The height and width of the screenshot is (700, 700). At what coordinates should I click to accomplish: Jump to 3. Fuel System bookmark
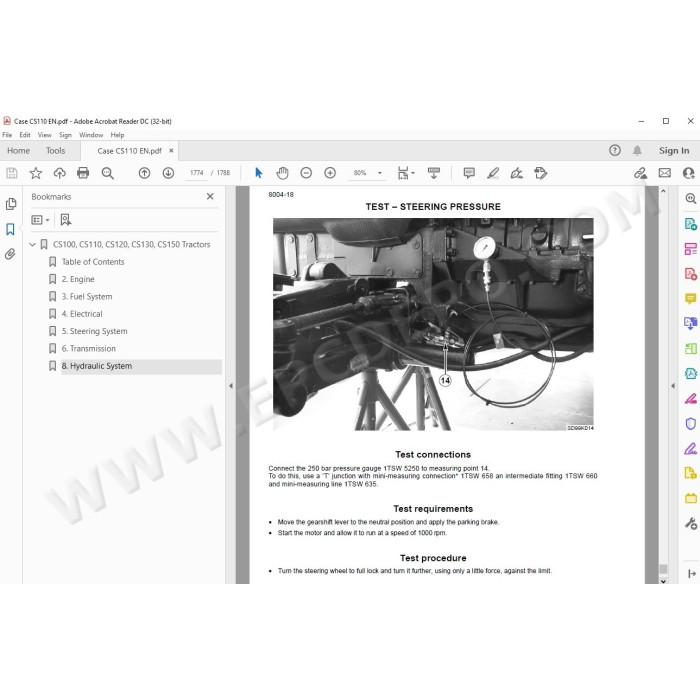point(87,296)
